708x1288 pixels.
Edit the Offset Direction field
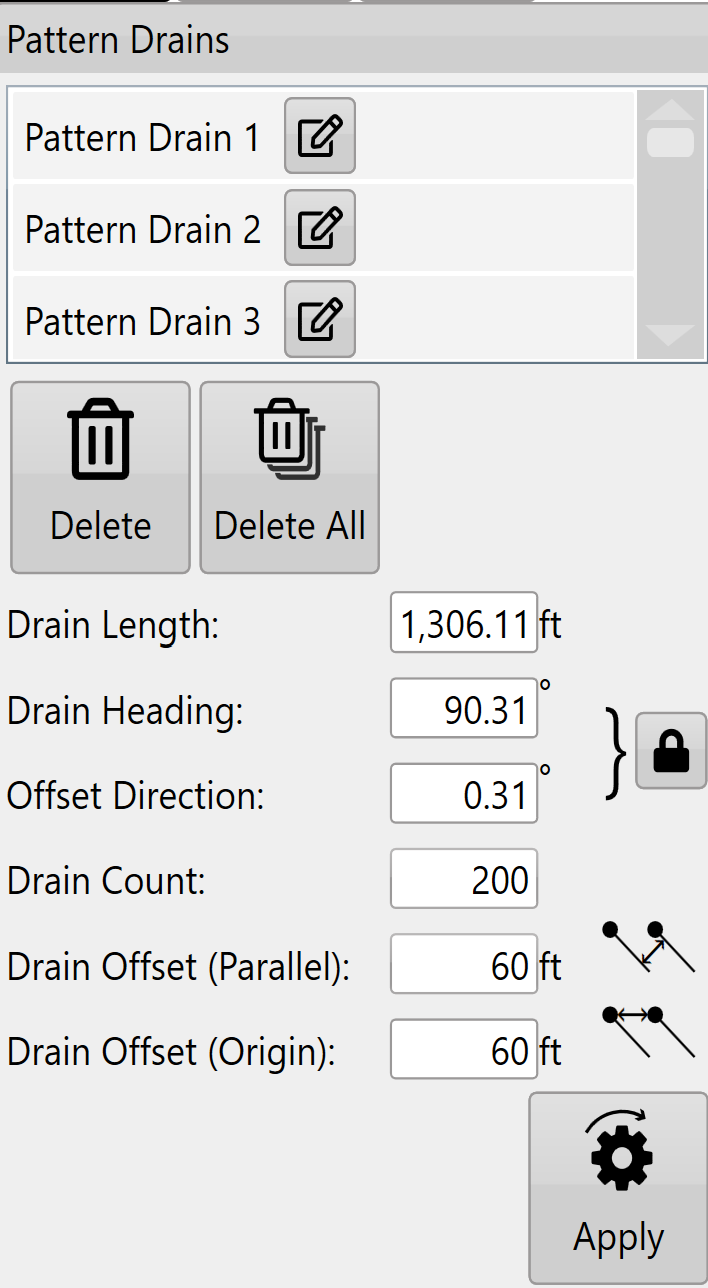tap(464, 793)
